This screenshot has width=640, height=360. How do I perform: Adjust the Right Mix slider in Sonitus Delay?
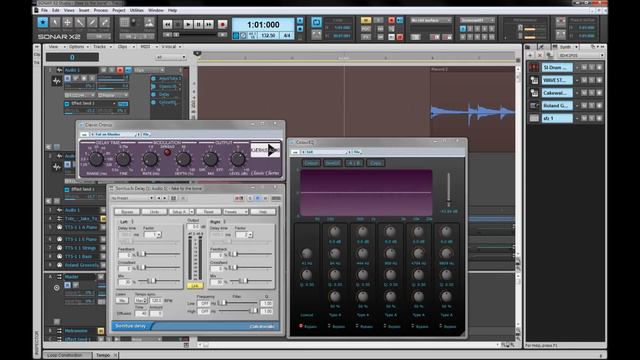point(251,281)
